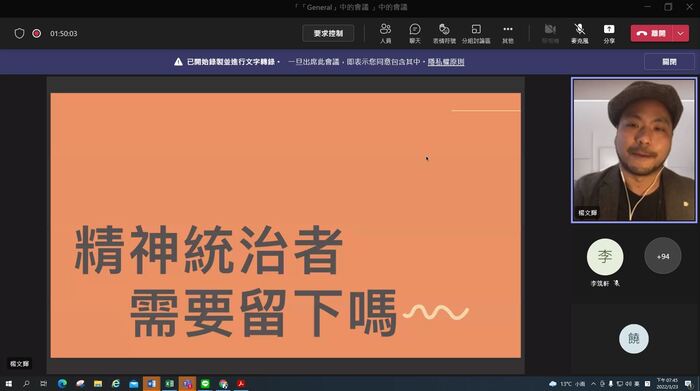Open File Explorer from taskbar
Viewport: 700px width, 391px height.
point(98,383)
